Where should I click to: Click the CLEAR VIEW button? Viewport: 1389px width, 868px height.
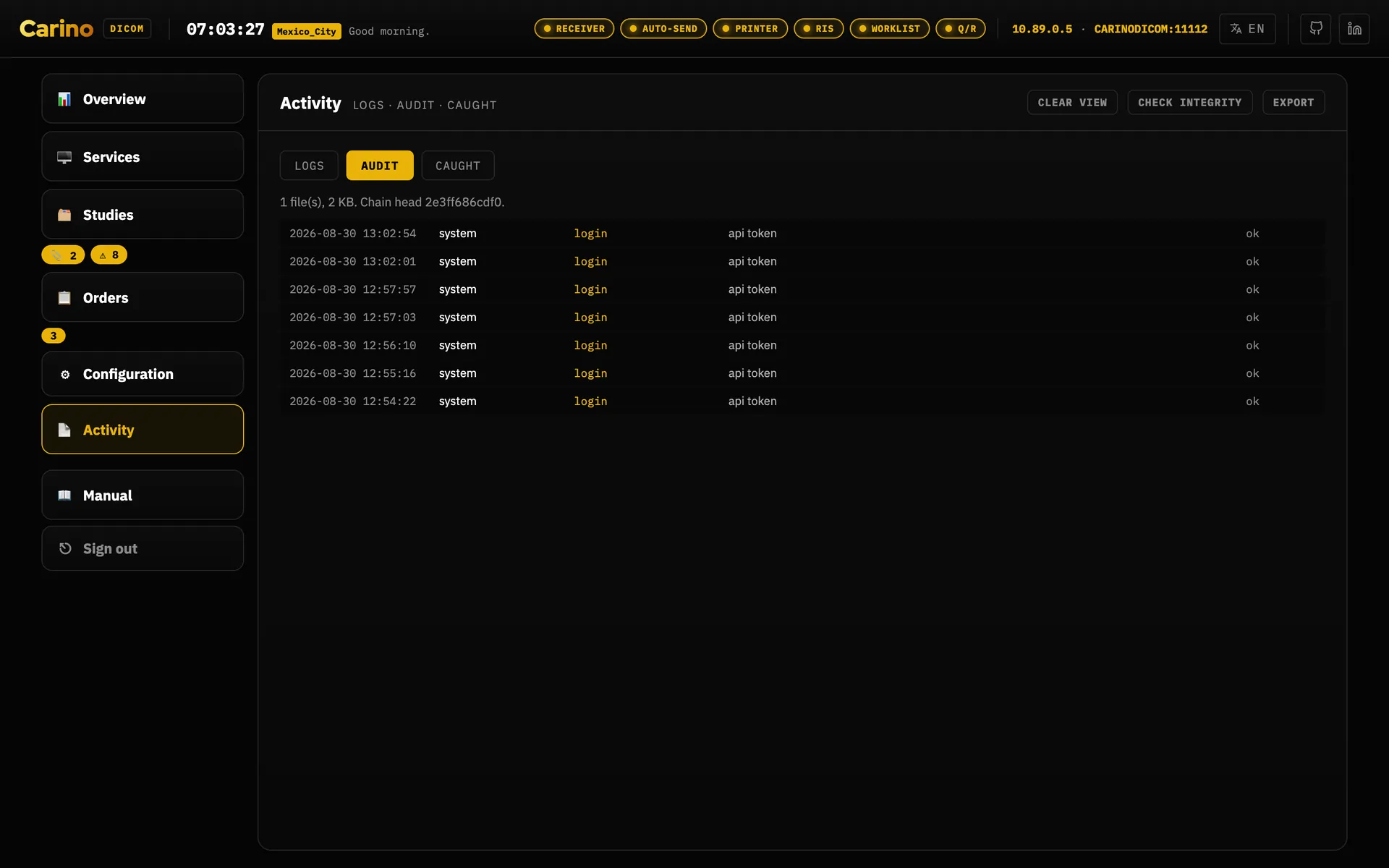pyautogui.click(x=1072, y=103)
